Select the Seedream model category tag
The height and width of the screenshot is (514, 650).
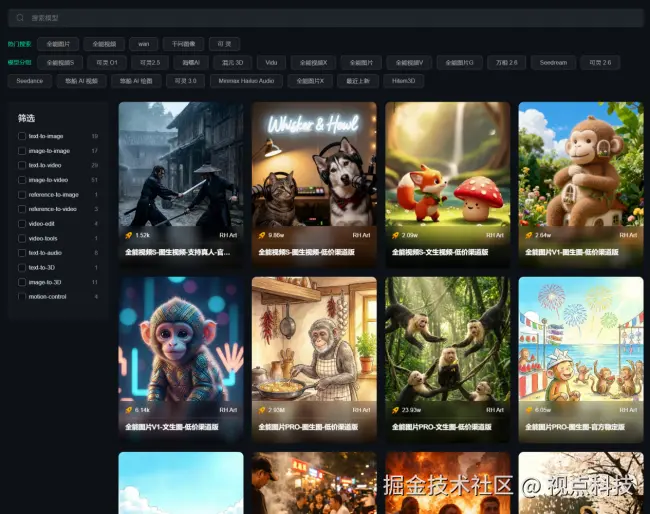[x=552, y=62]
